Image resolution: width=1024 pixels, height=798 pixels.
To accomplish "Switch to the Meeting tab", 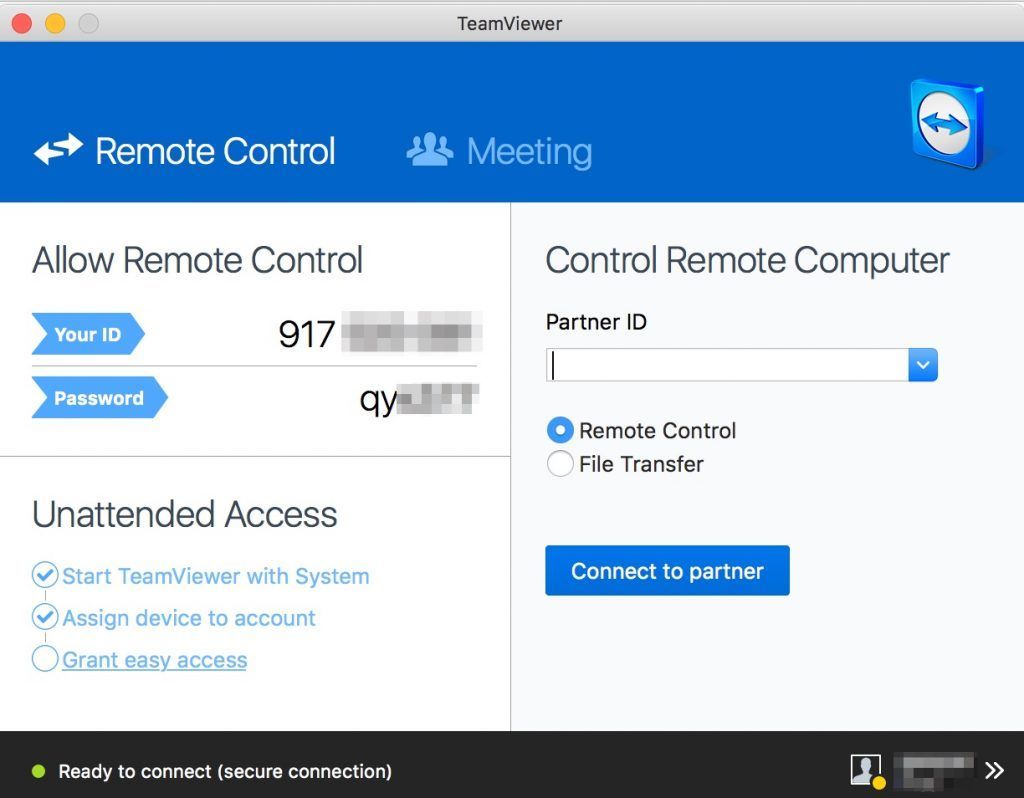I will pyautogui.click(x=500, y=151).
